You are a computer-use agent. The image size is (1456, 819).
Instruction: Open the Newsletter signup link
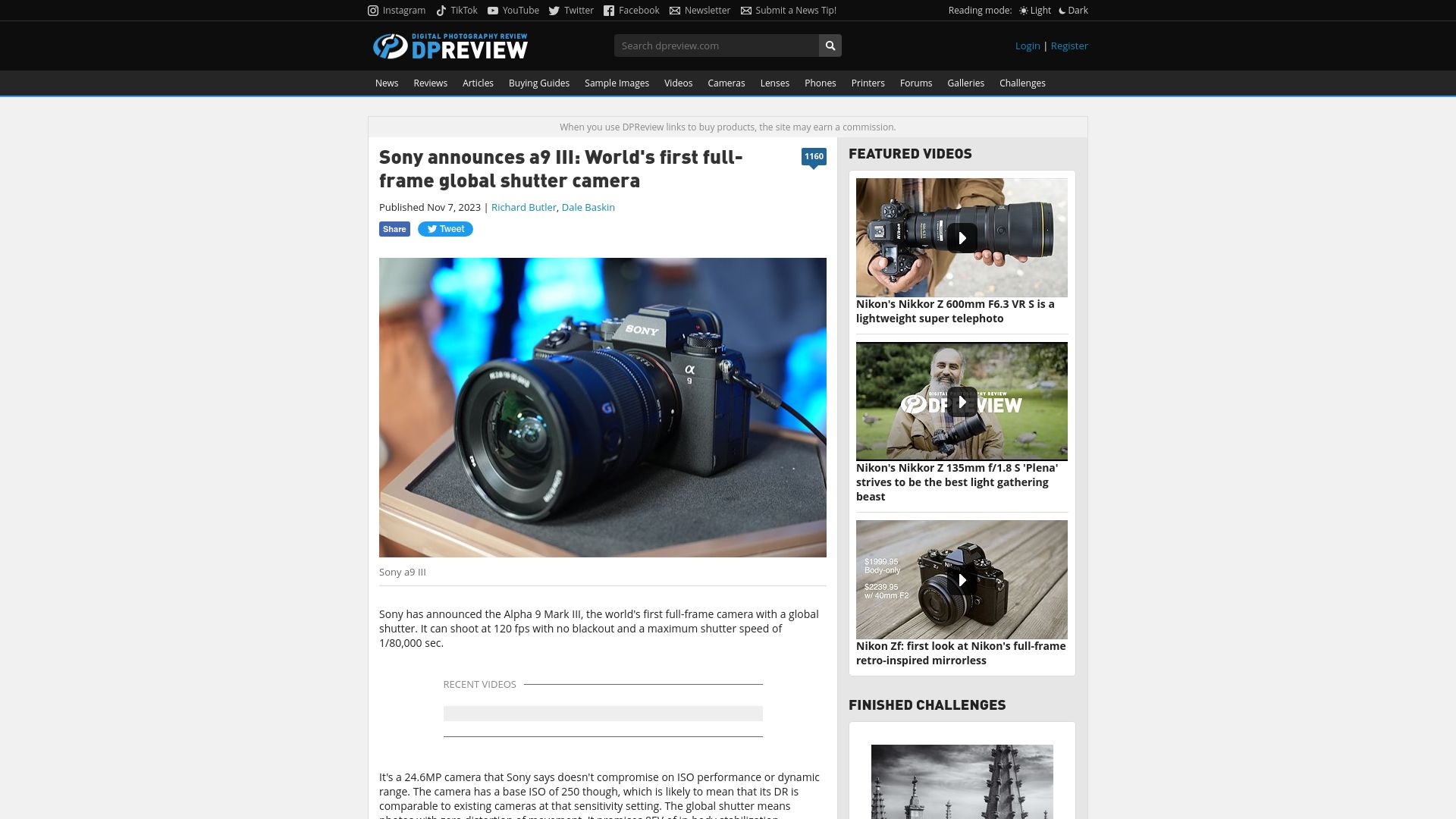(x=700, y=11)
